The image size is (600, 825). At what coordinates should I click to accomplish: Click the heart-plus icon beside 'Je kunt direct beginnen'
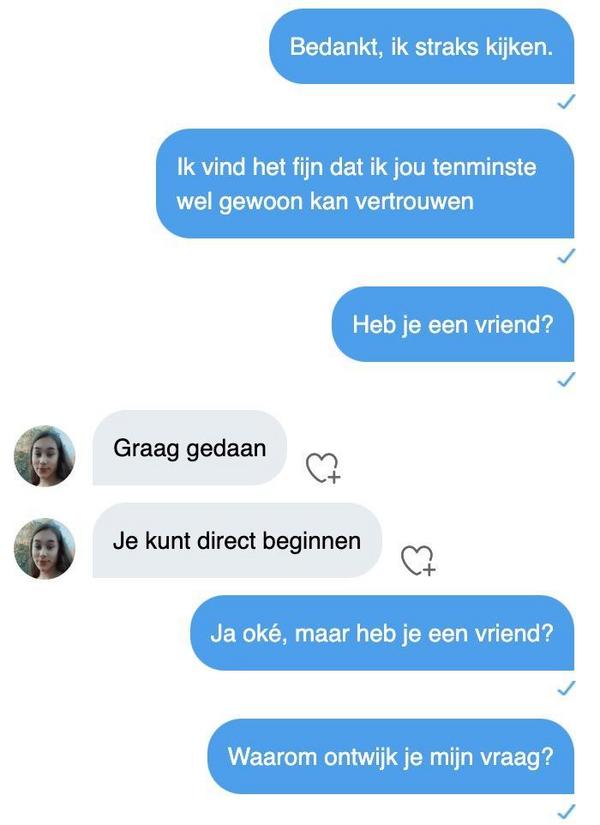tap(418, 560)
